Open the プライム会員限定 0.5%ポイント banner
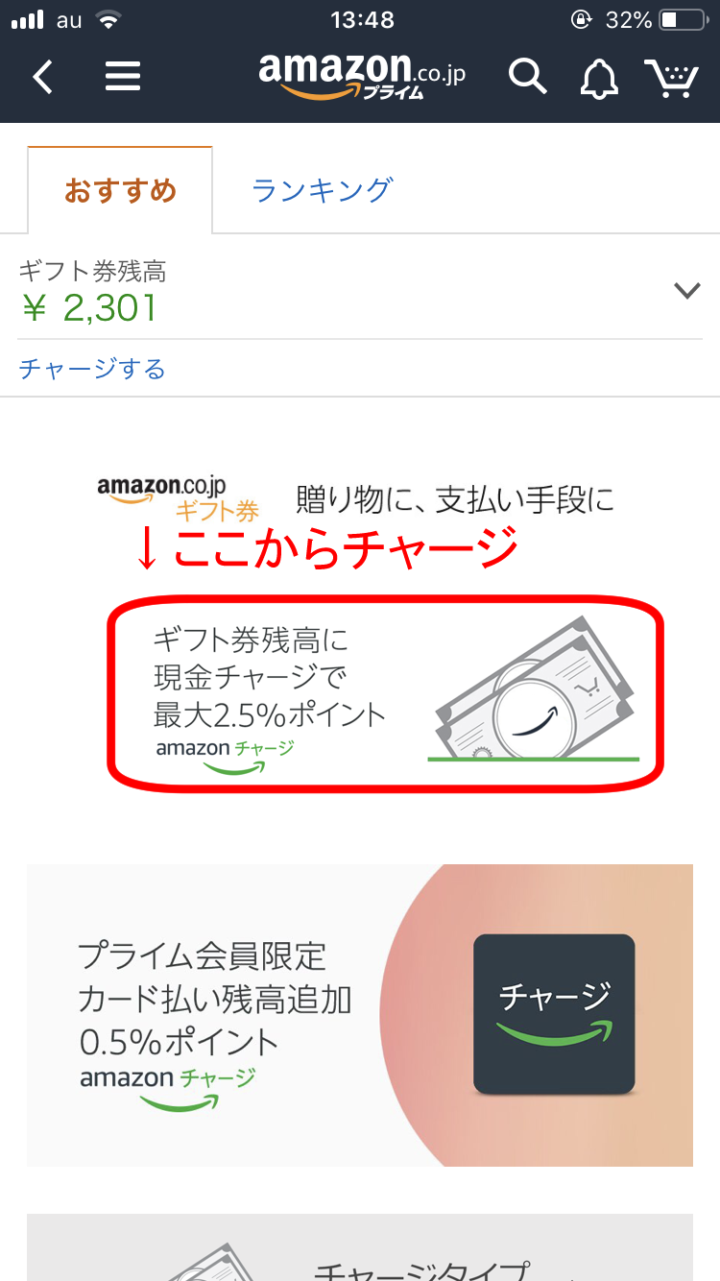 click(360, 1015)
